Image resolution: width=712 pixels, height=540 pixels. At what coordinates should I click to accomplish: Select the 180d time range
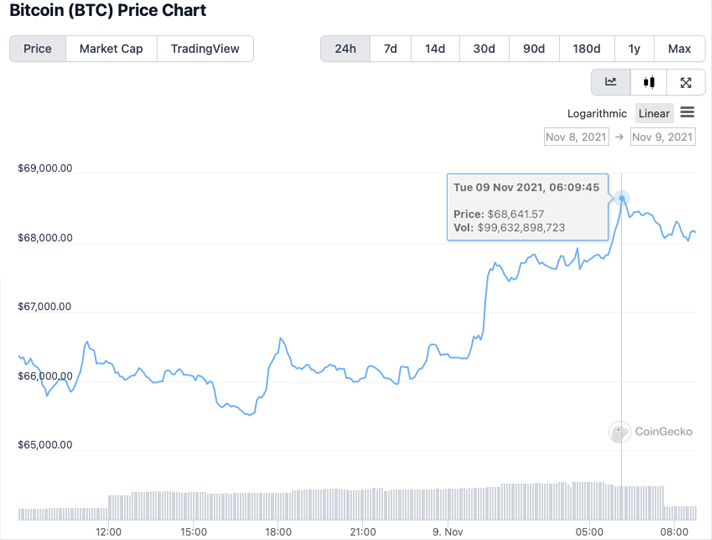pos(587,49)
